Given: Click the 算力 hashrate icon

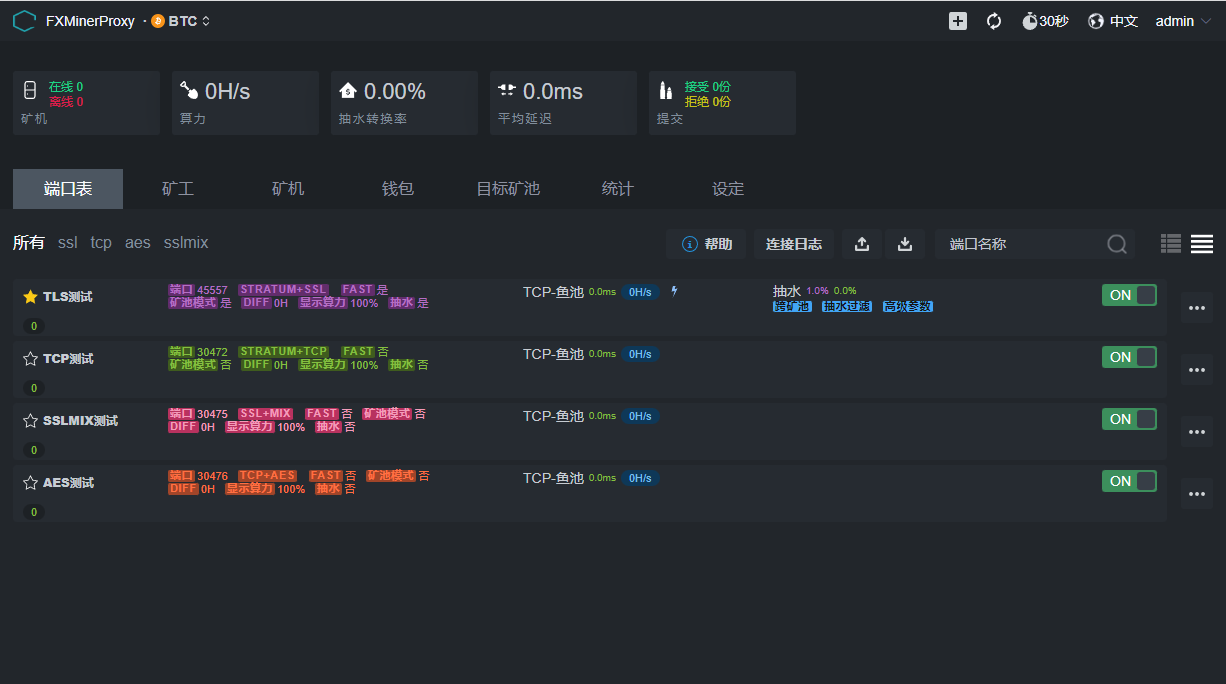Looking at the screenshot, I should (189, 91).
